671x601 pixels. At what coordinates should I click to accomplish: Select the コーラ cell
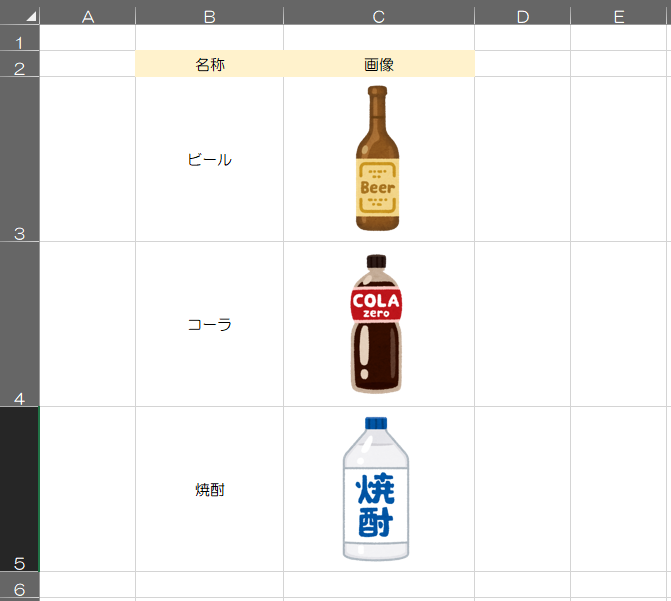pos(209,324)
